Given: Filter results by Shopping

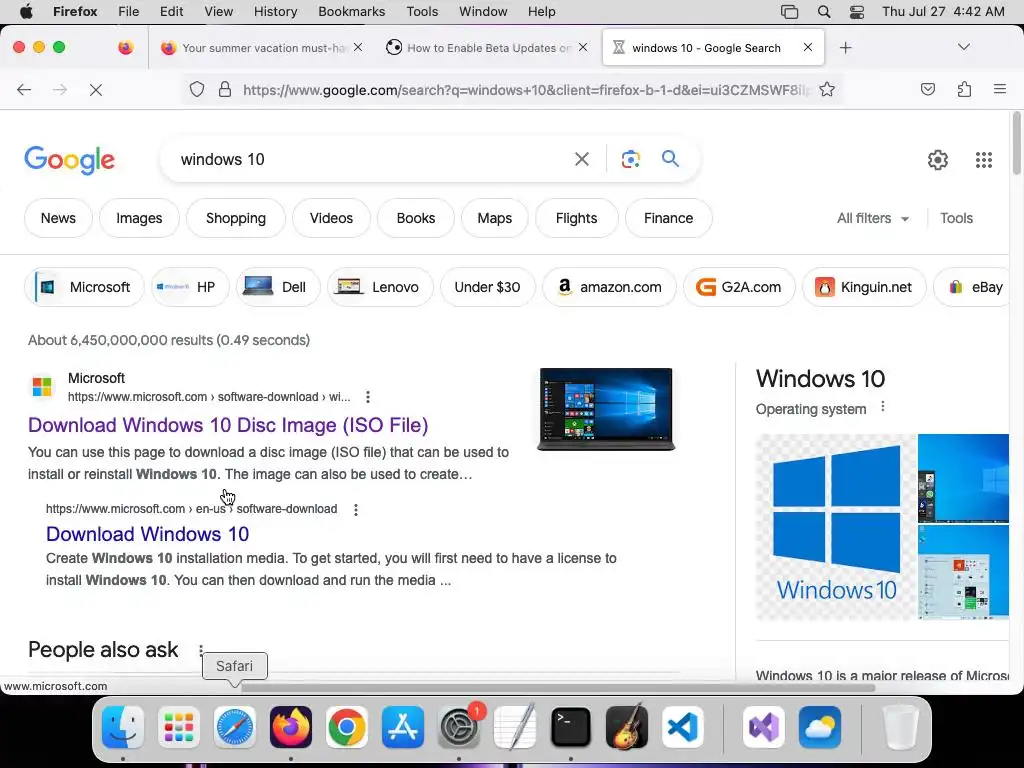Looking at the screenshot, I should [x=236, y=218].
